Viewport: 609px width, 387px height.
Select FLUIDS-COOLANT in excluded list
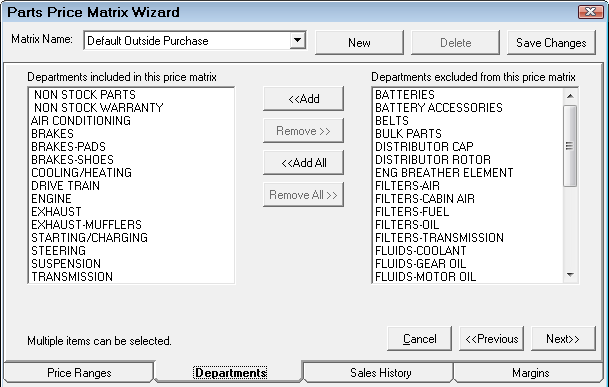click(468, 251)
